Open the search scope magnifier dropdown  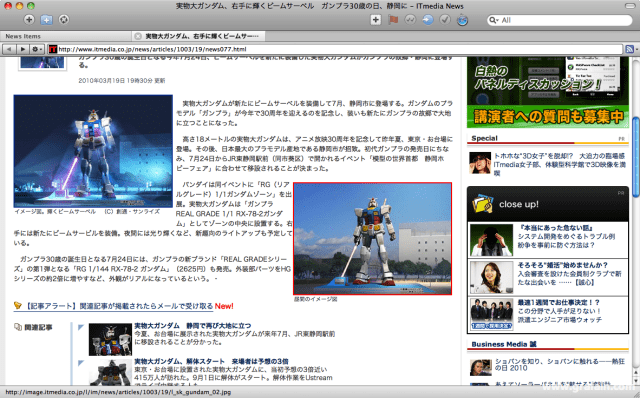point(494,20)
